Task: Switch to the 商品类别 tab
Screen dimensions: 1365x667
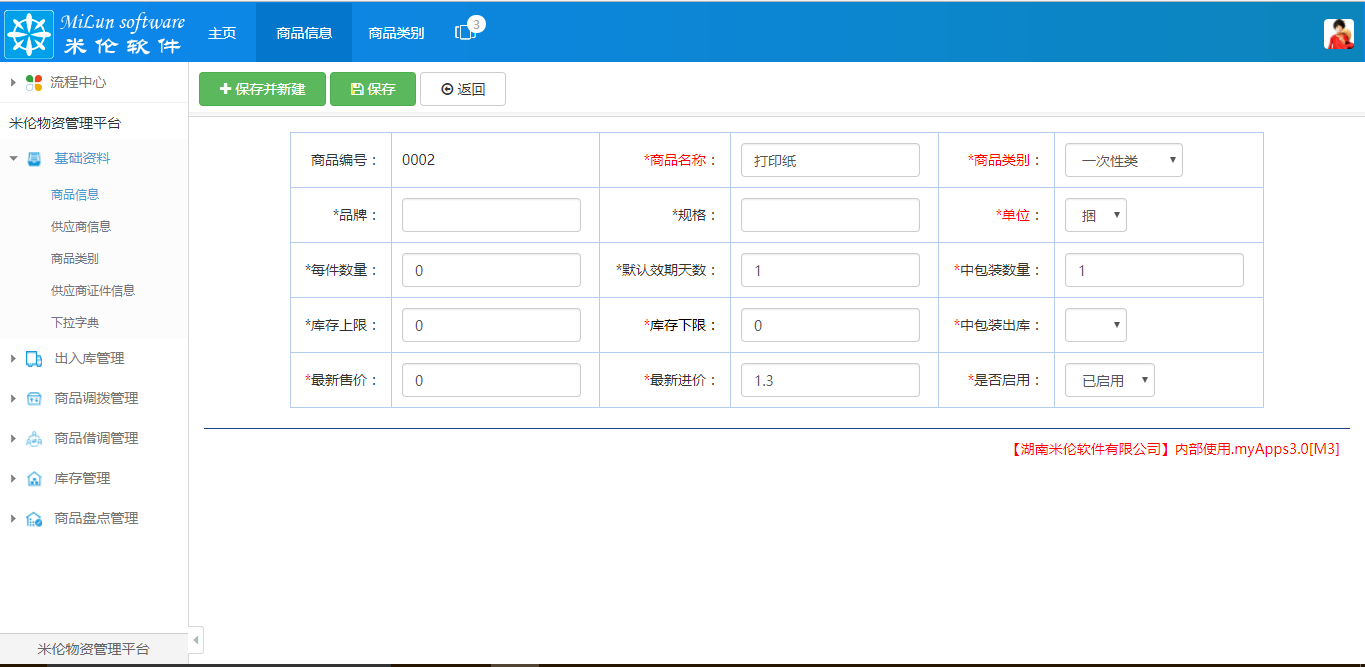Action: tap(396, 31)
